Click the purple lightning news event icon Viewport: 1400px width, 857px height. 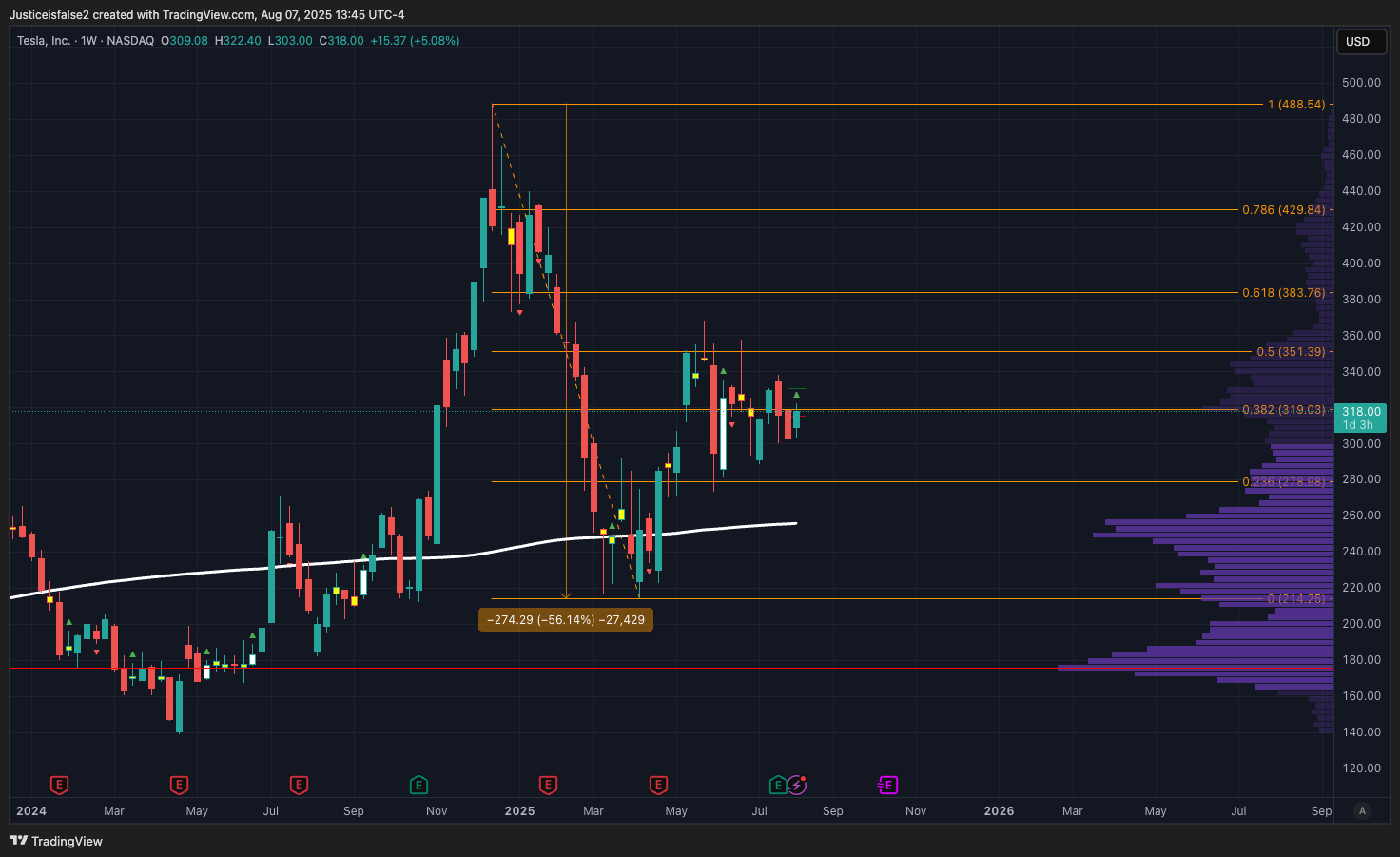[x=797, y=785]
